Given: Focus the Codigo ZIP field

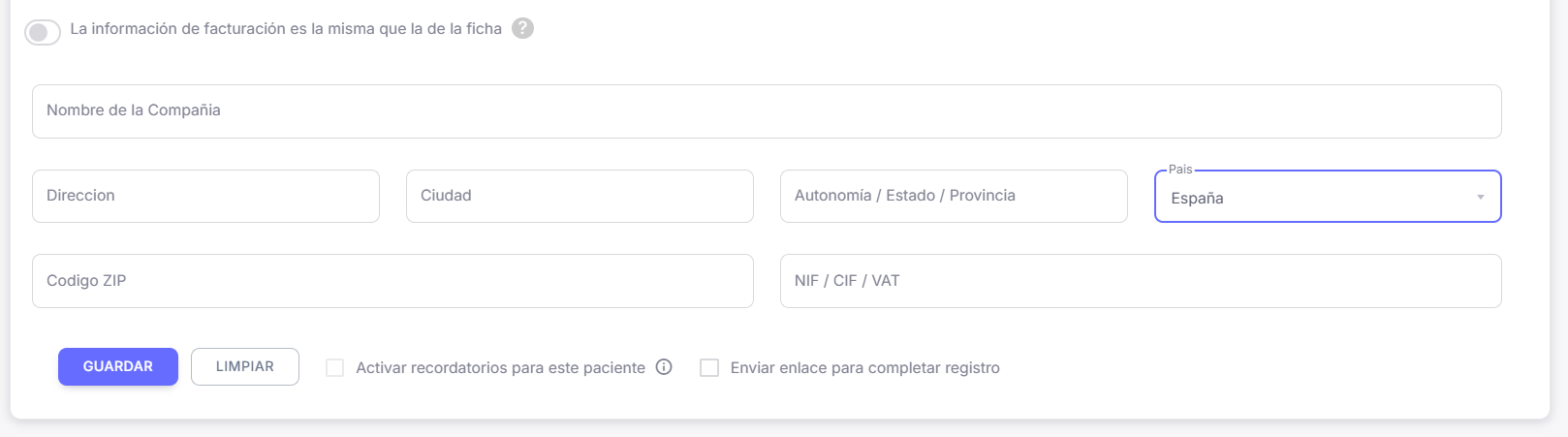Looking at the screenshot, I should pos(392,281).
